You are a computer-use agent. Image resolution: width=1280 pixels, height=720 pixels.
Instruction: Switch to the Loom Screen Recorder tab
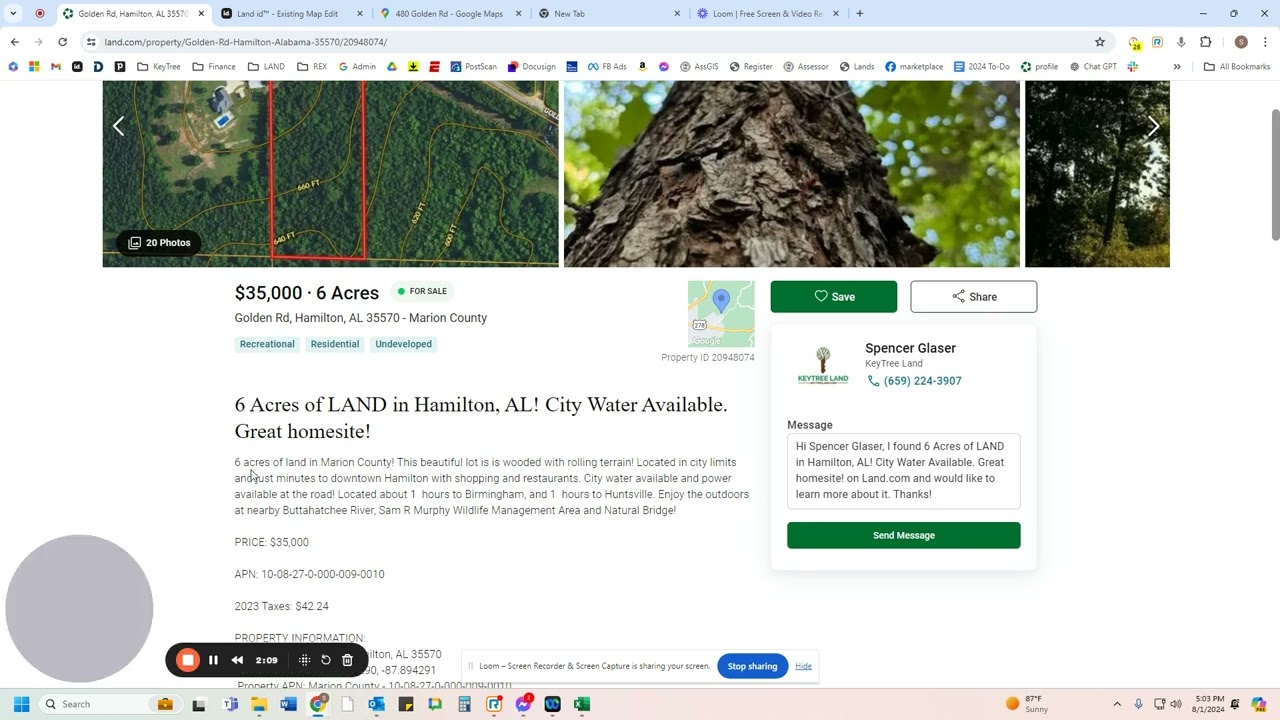(x=768, y=14)
